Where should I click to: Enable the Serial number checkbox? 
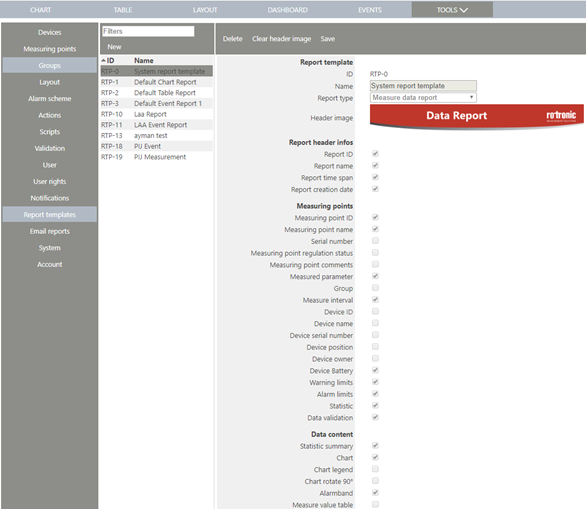click(x=375, y=241)
